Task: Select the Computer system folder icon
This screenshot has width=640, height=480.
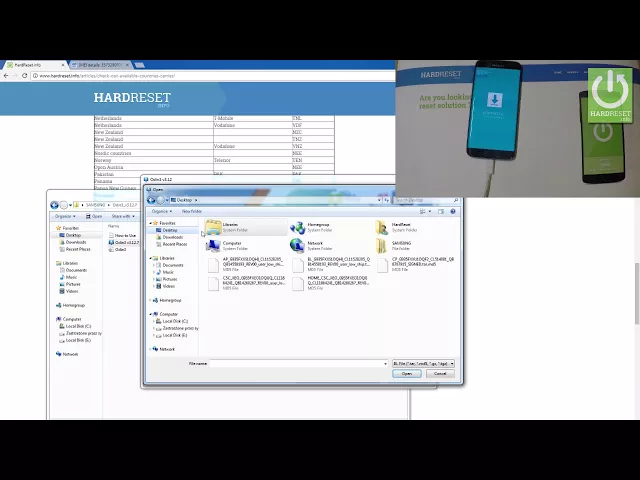Action: 213,245
